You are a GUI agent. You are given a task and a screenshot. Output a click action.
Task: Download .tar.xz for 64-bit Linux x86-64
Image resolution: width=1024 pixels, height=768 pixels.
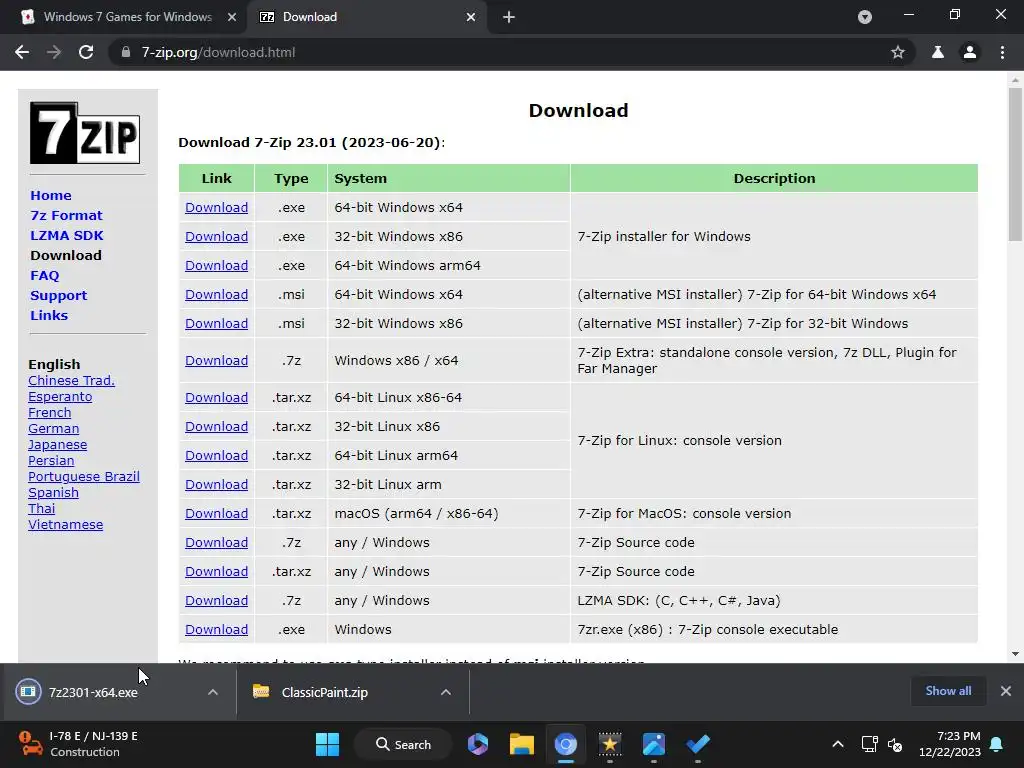[216, 398]
